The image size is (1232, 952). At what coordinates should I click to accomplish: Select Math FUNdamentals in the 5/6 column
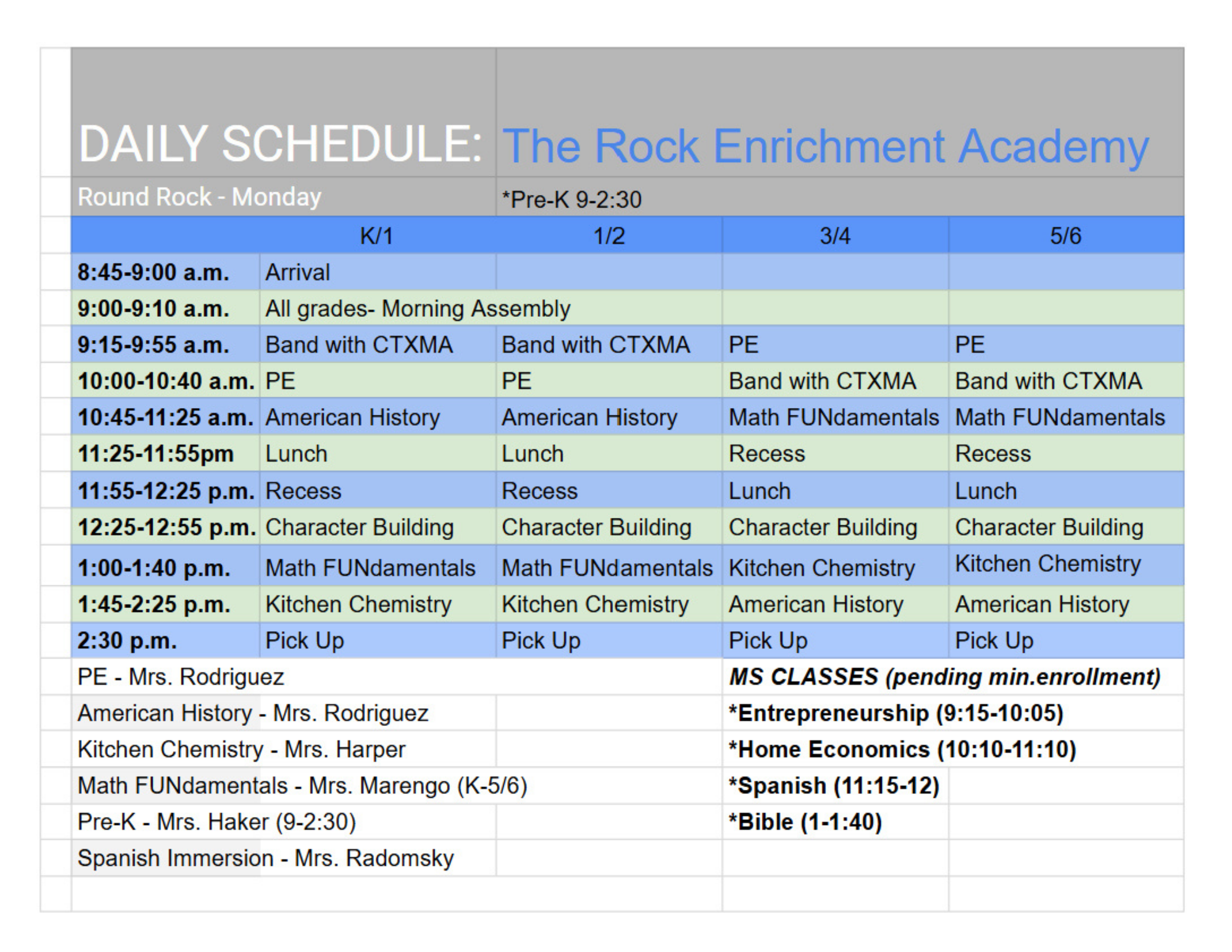[1060, 417]
